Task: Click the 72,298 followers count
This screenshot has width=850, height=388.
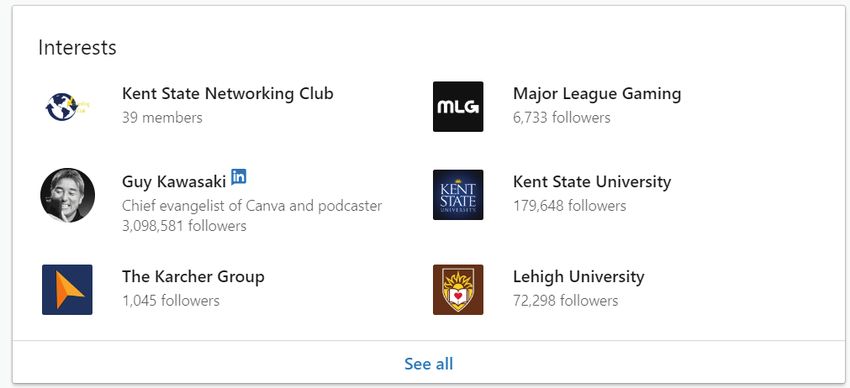Action: click(x=565, y=301)
